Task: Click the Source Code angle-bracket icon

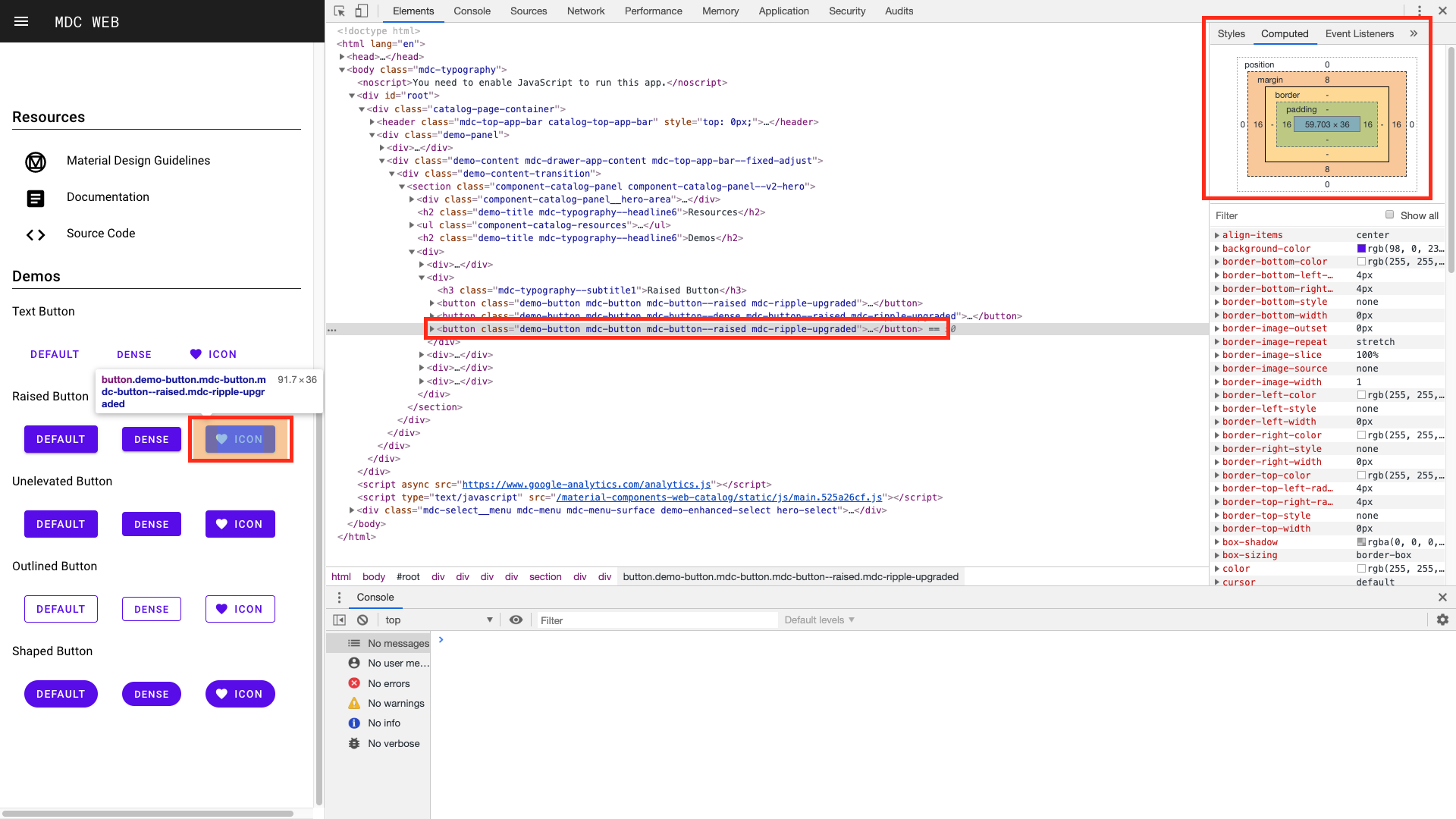Action: point(35,235)
